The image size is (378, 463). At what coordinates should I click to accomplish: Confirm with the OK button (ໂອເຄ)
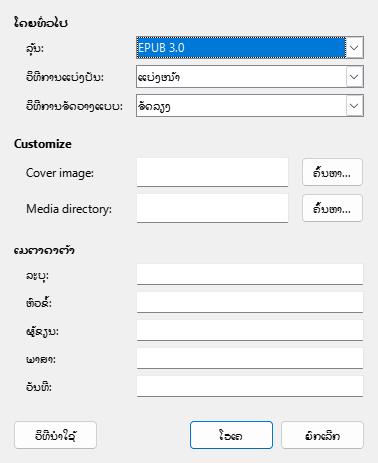[x=231, y=435]
